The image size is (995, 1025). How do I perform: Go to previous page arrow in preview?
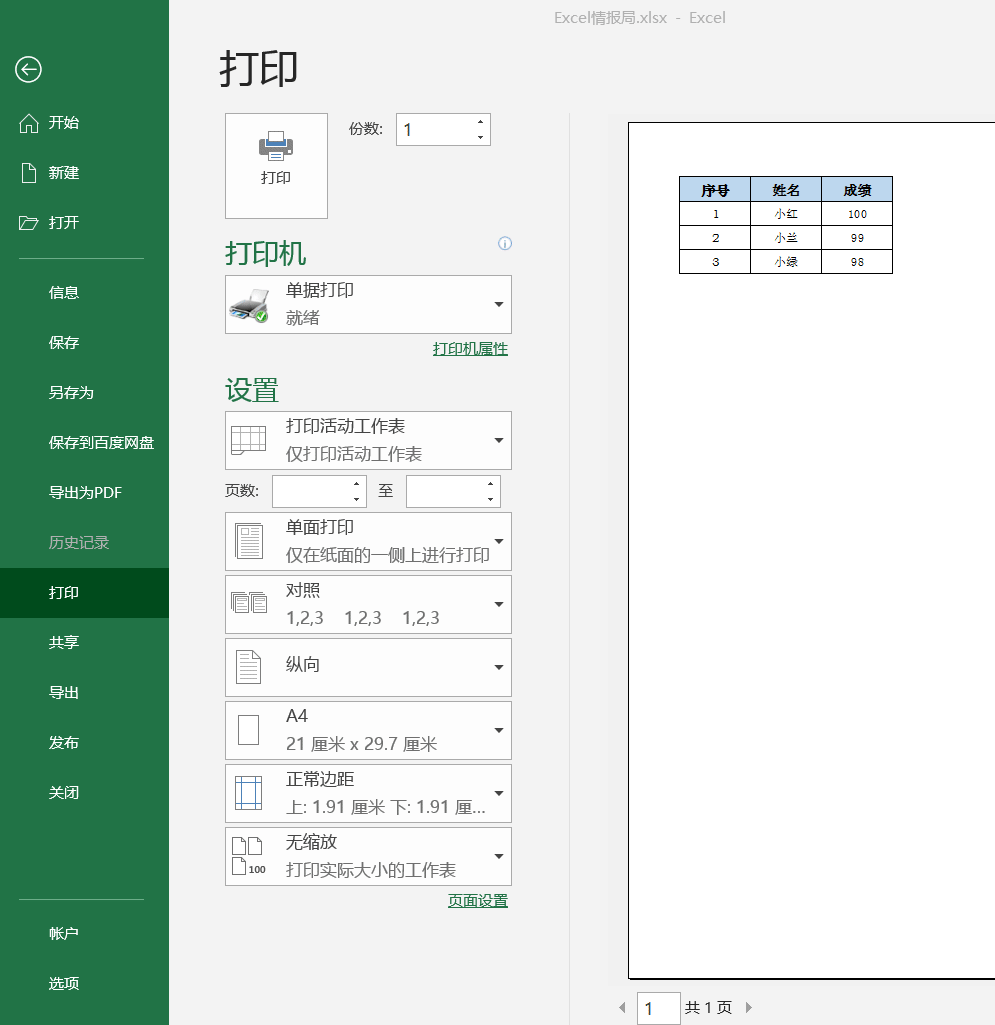(x=622, y=1007)
